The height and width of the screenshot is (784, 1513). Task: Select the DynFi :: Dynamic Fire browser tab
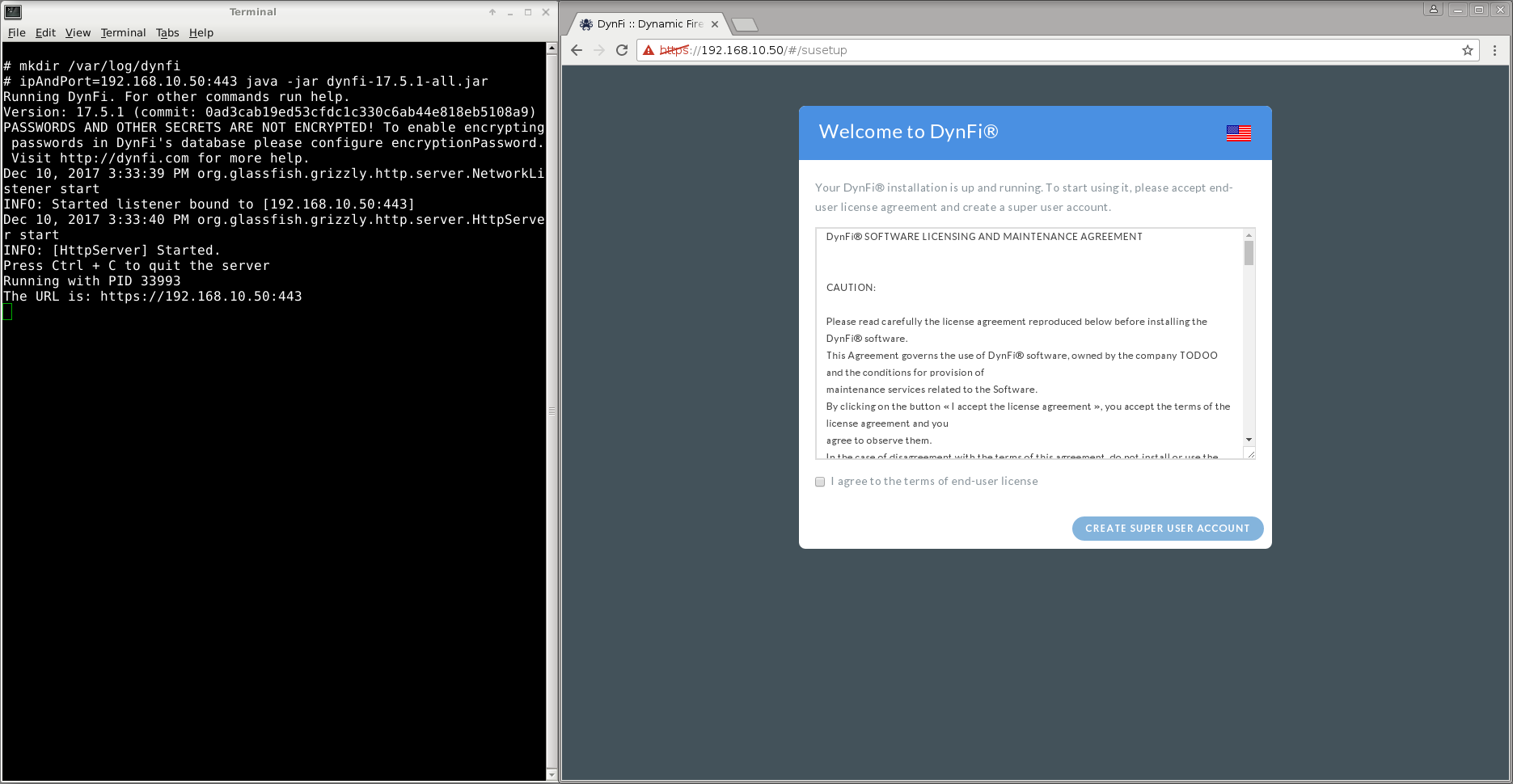click(649, 24)
